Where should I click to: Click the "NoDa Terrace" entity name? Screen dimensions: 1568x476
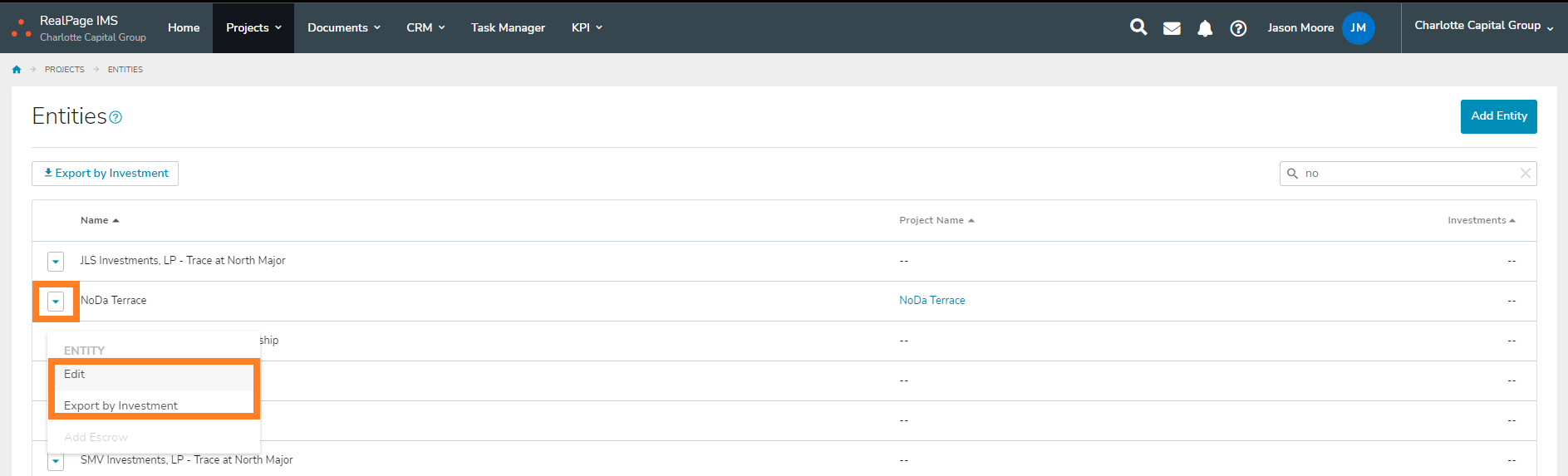pyautogui.click(x=114, y=301)
